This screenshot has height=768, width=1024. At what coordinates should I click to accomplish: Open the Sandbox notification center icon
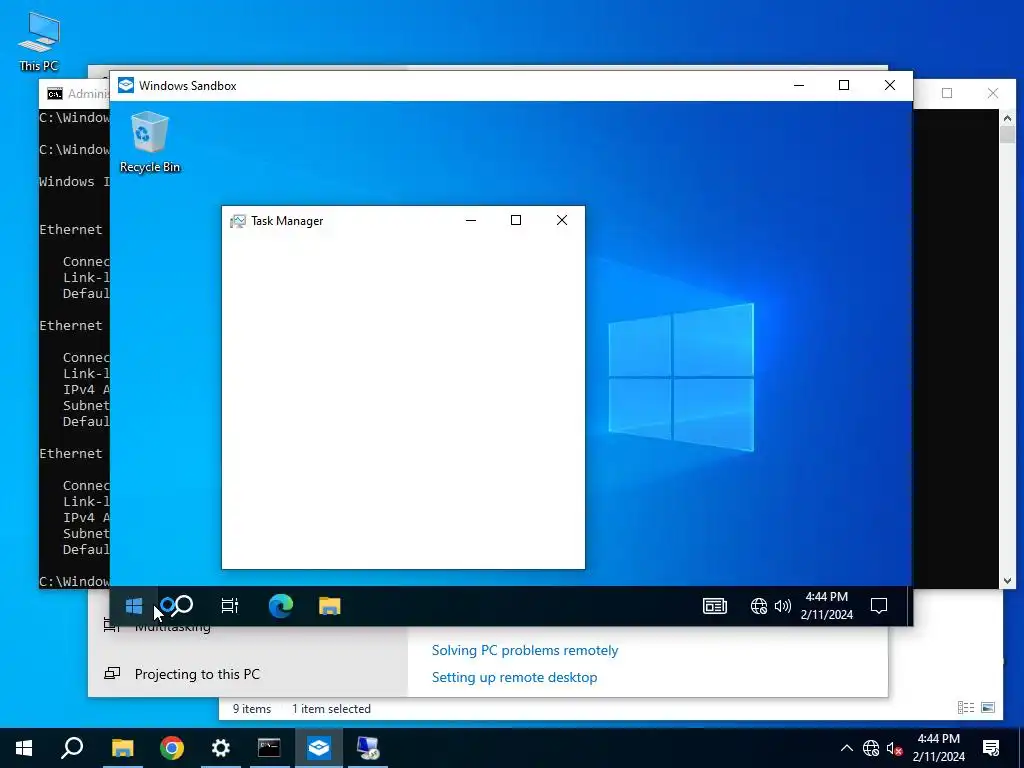[x=879, y=606]
